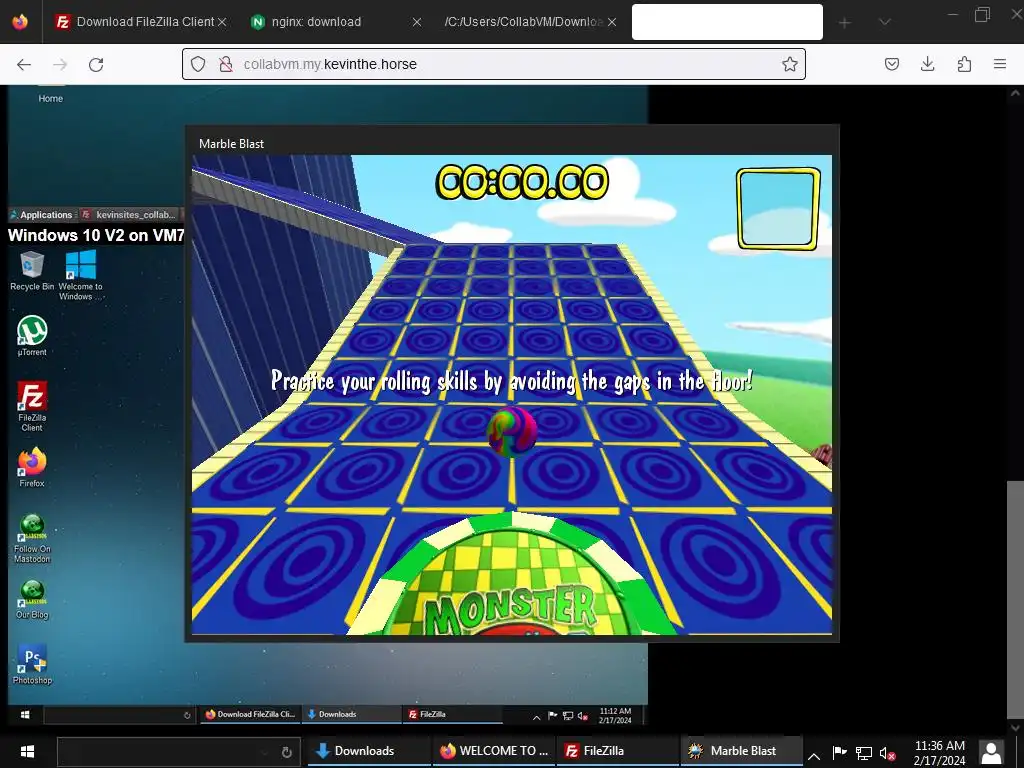Screen dimensions: 1024x768
Task: Switch to Download FileZilla Client tab
Action: [140, 22]
